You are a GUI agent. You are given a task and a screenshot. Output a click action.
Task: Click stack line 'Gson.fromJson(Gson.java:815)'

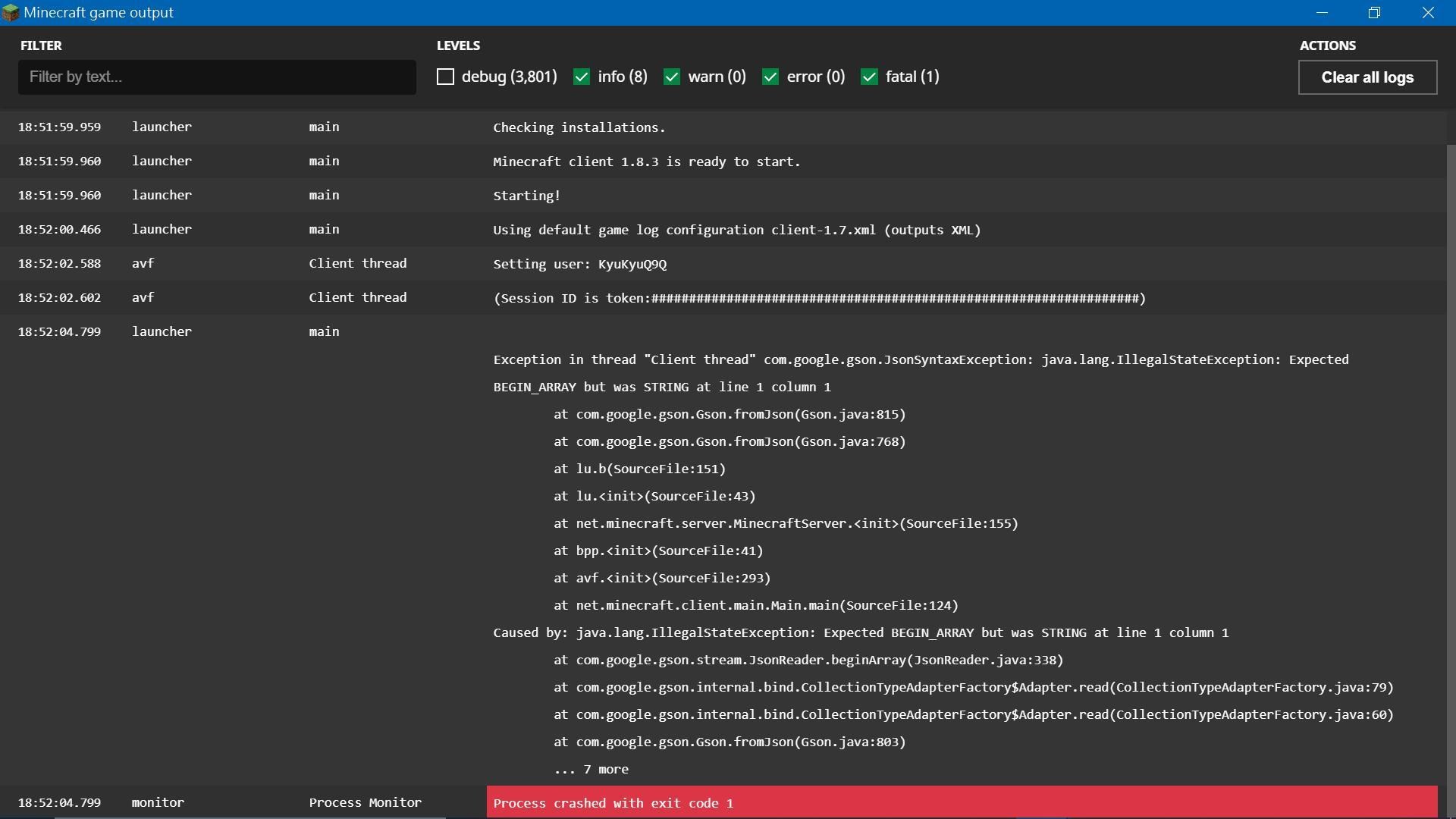click(730, 414)
